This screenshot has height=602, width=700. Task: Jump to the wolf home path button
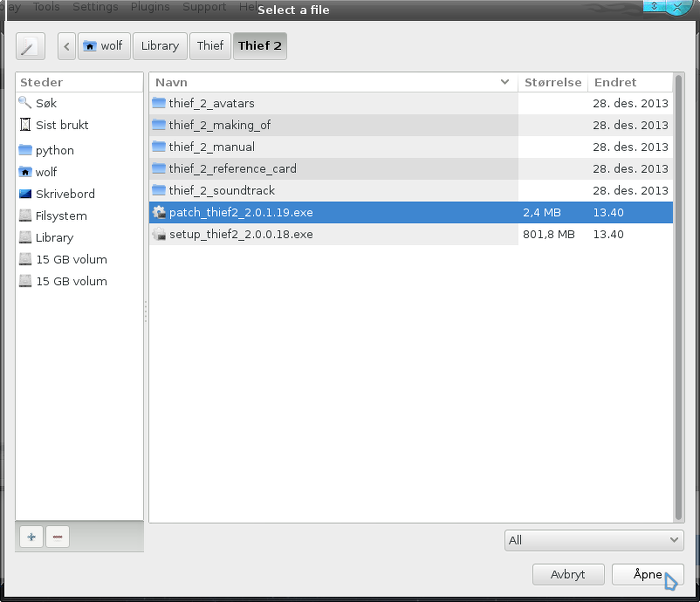click(104, 46)
